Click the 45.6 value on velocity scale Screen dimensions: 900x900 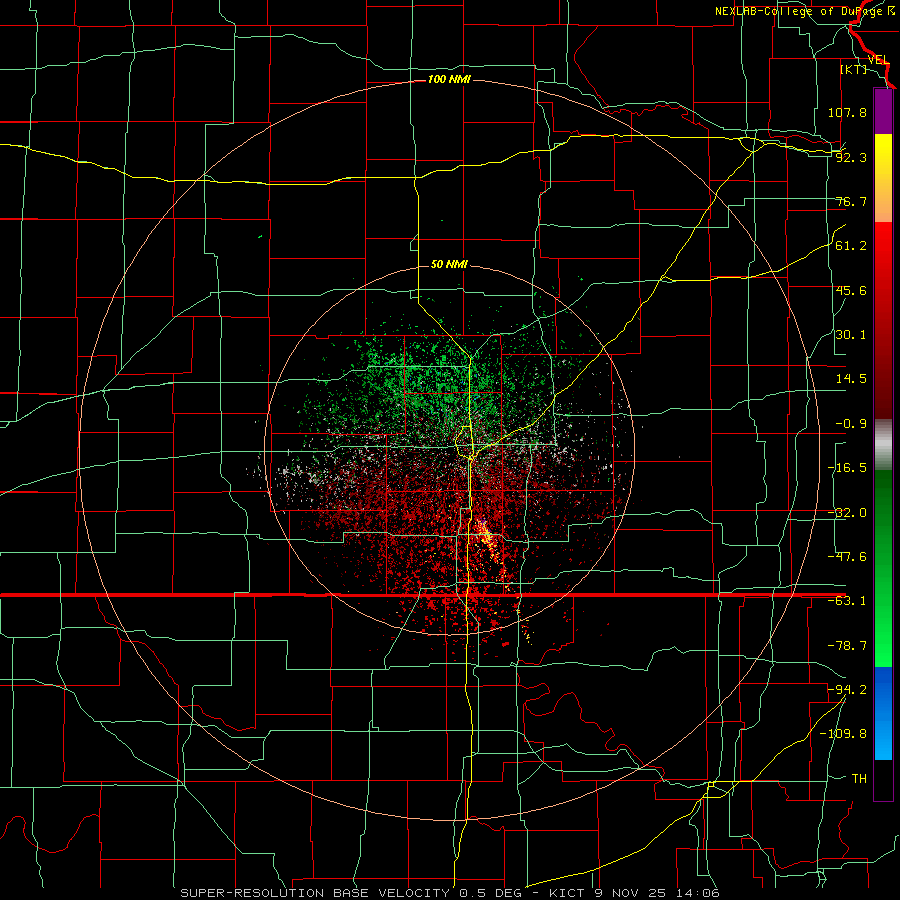point(851,290)
